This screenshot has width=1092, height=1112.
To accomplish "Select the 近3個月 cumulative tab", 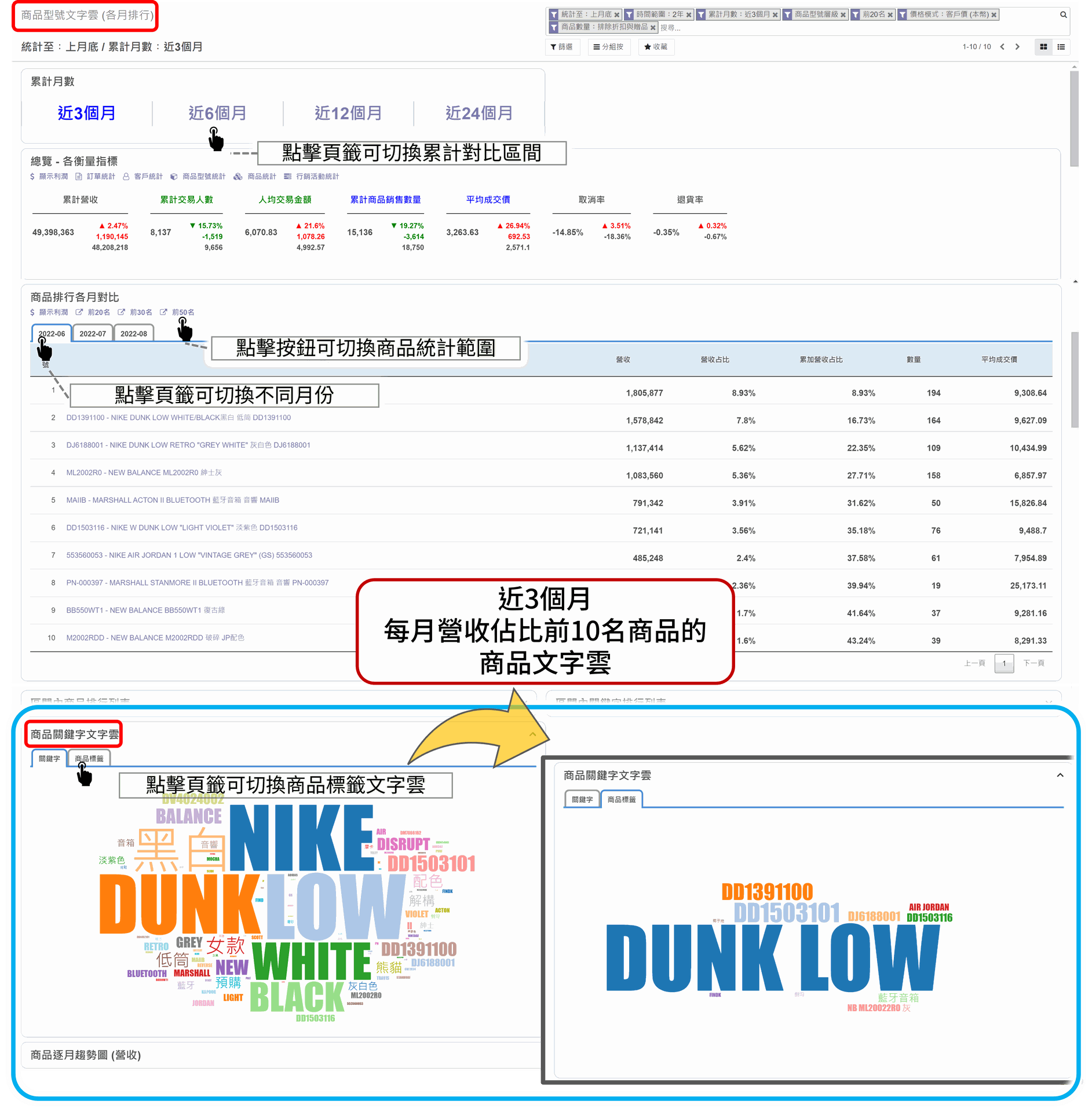I will pos(86,113).
